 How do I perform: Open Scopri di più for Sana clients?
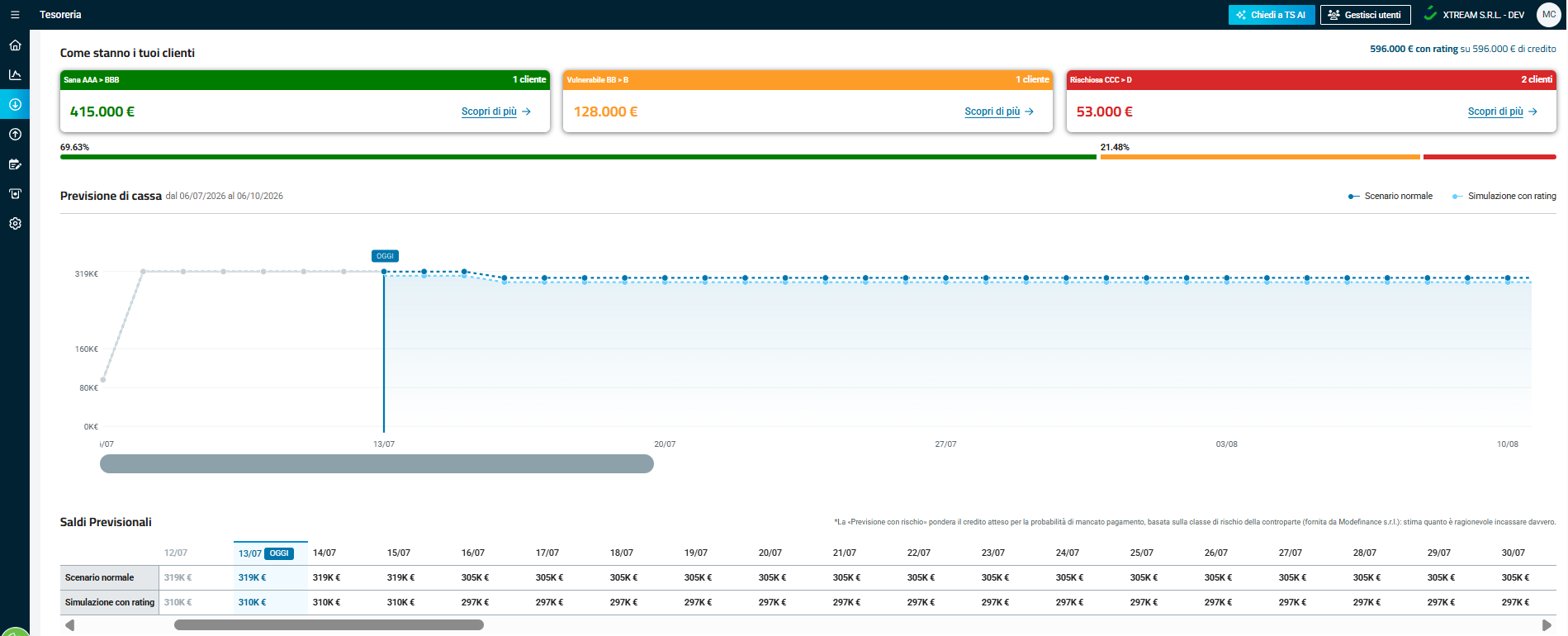tap(496, 112)
